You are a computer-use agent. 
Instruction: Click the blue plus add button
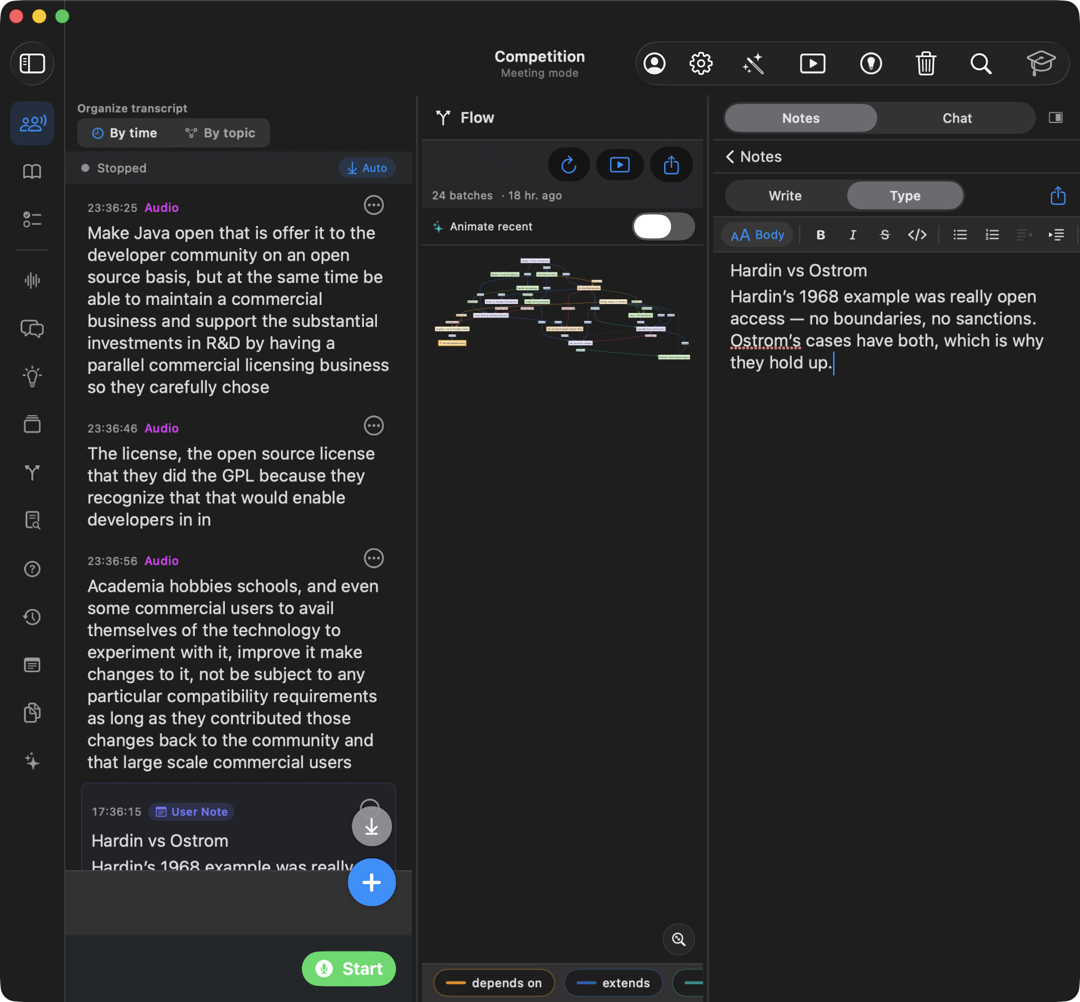[372, 882]
